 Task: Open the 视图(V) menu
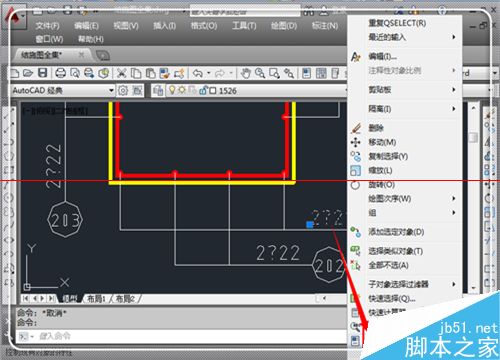[x=126, y=26]
